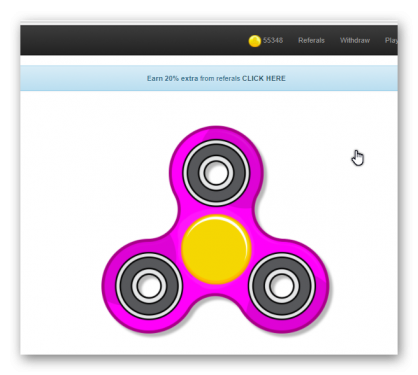
Task: Tap the yellow center cap of the spinner
Action: pos(216,249)
